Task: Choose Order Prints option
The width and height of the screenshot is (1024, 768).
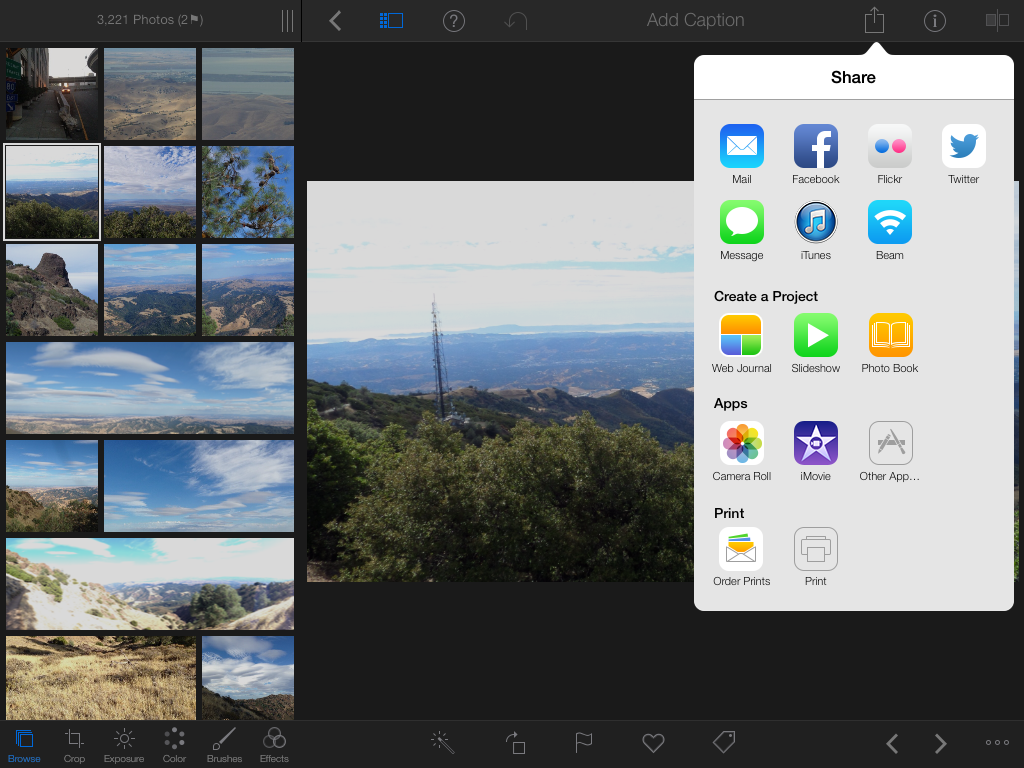Action: (741, 549)
